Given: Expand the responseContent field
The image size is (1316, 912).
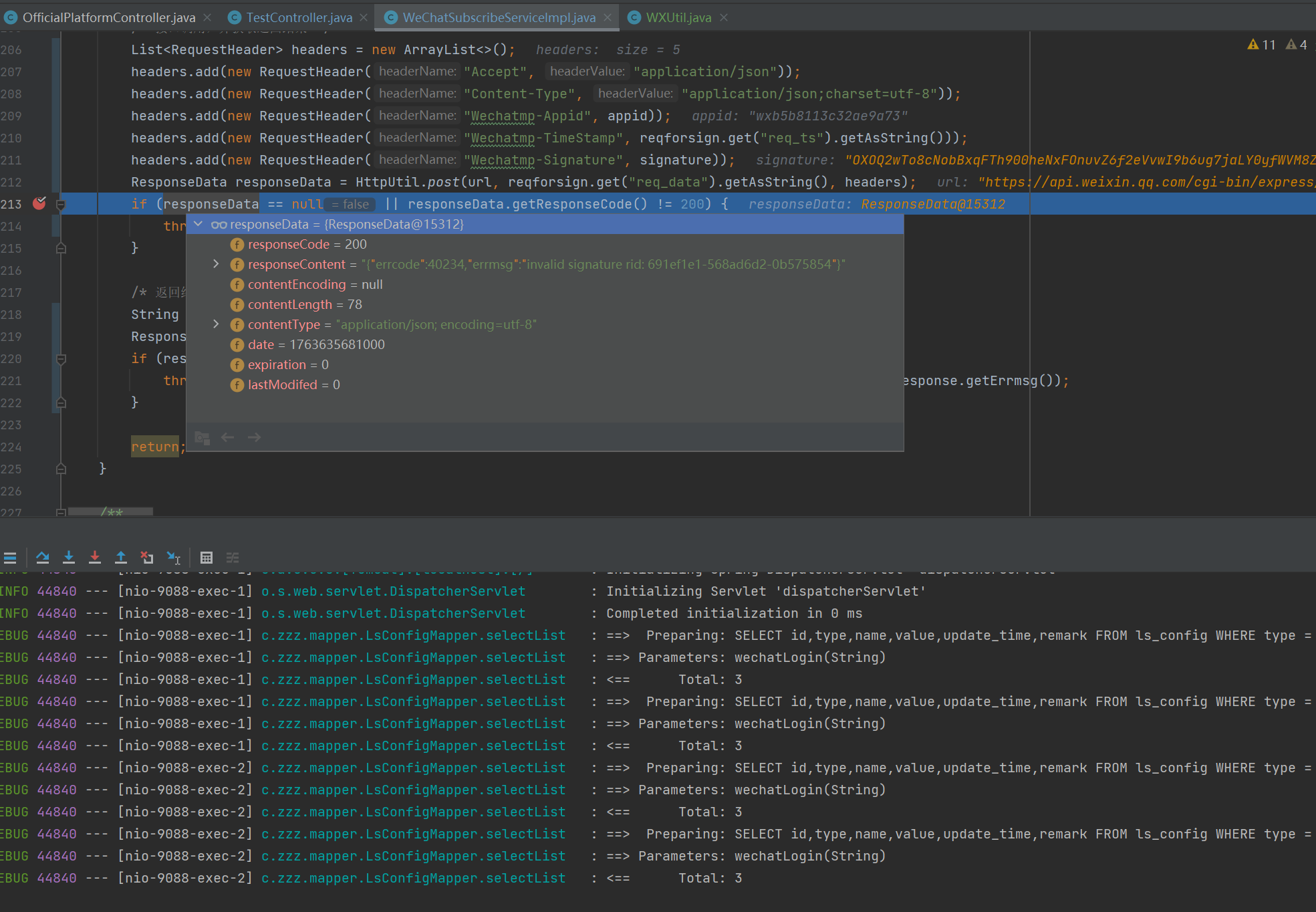Looking at the screenshot, I should pyautogui.click(x=216, y=264).
